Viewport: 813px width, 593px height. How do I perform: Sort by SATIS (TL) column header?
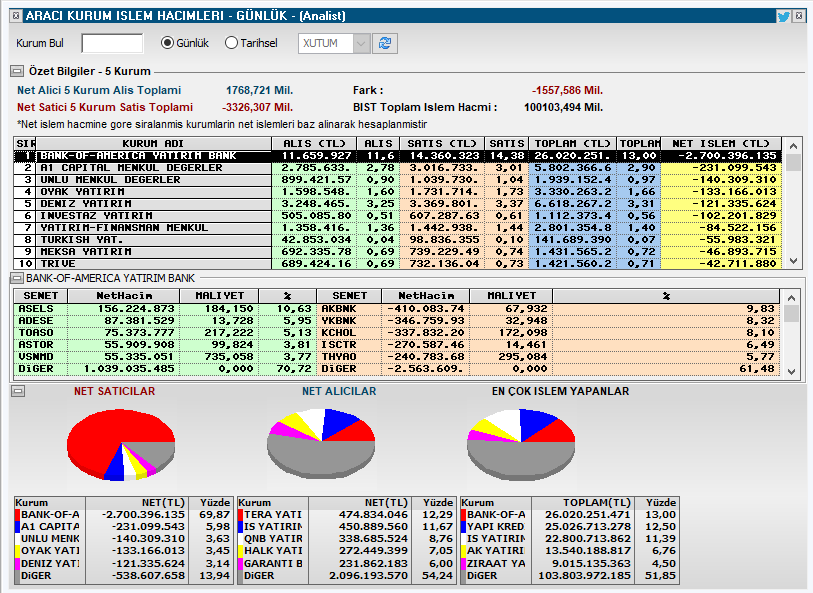442,143
